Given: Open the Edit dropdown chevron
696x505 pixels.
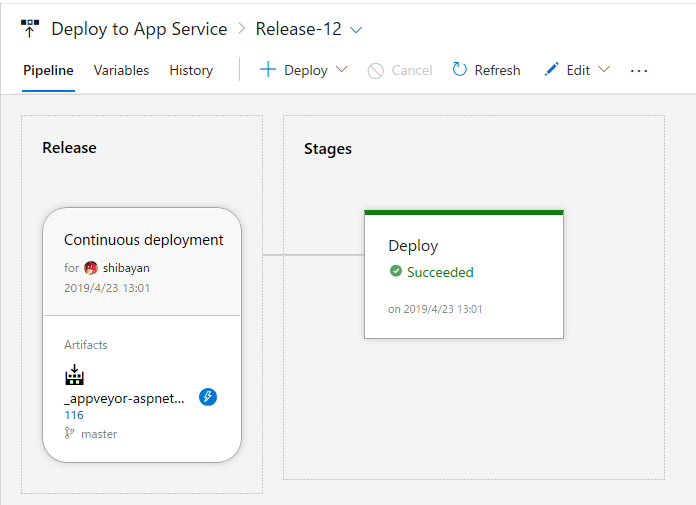Looking at the screenshot, I should point(604,70).
